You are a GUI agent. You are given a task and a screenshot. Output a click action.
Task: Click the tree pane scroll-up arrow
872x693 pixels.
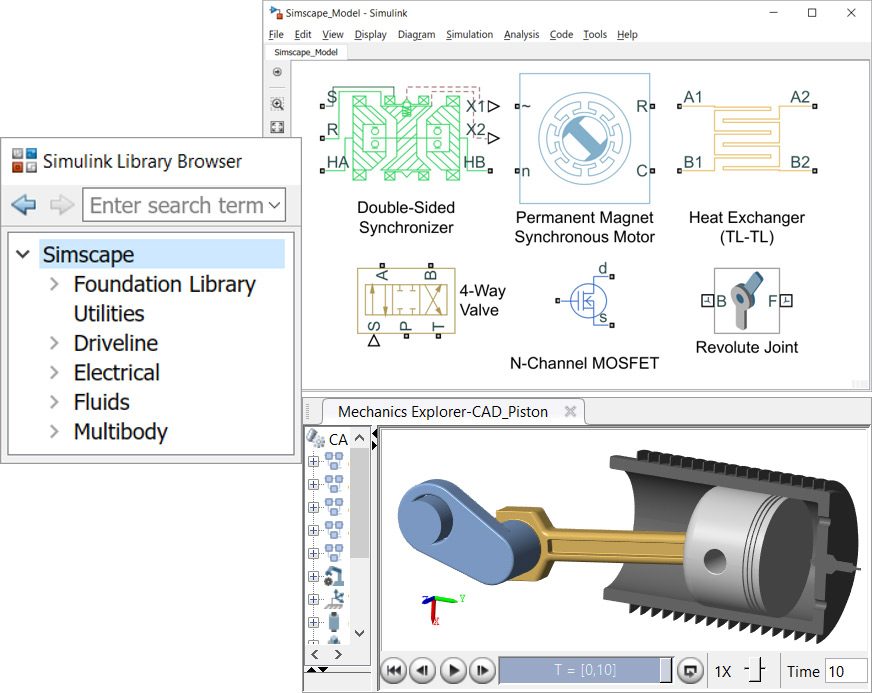(x=359, y=438)
